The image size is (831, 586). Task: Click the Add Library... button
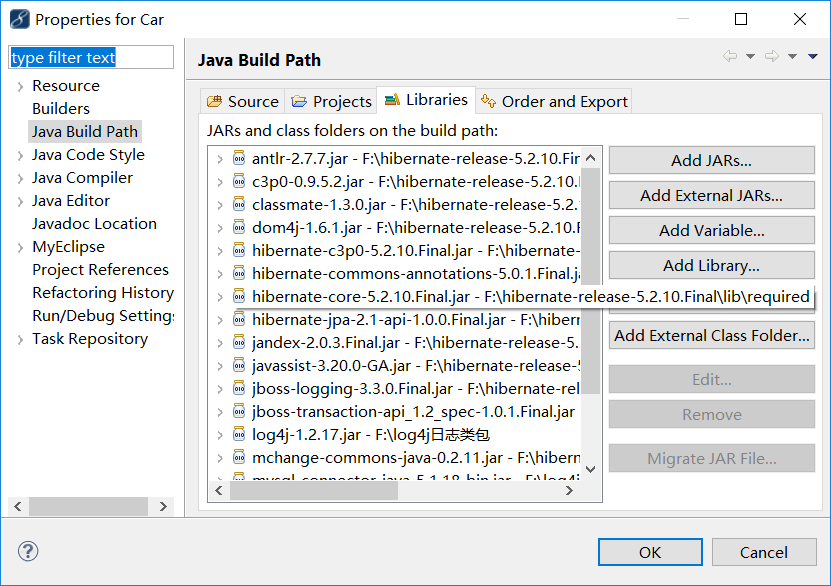[x=711, y=265]
